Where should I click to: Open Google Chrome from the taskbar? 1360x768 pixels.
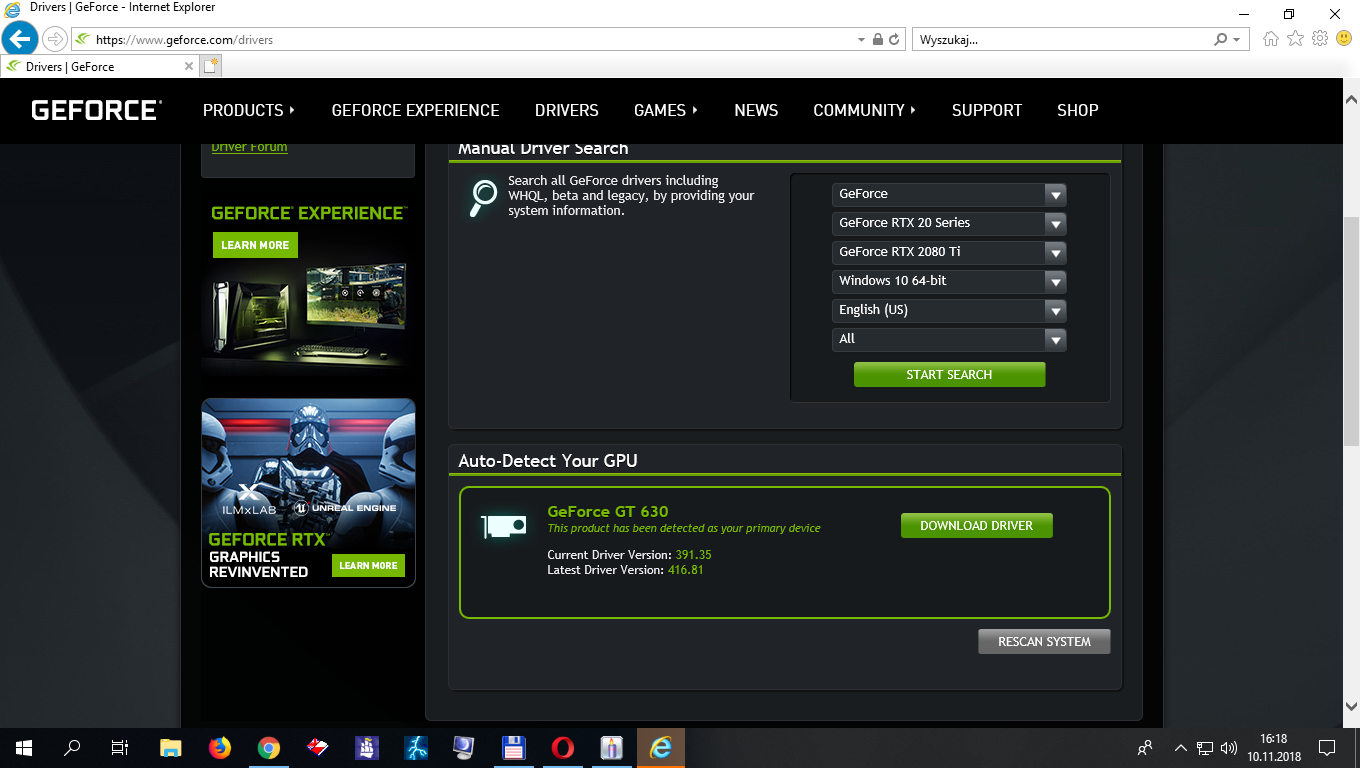pos(269,748)
